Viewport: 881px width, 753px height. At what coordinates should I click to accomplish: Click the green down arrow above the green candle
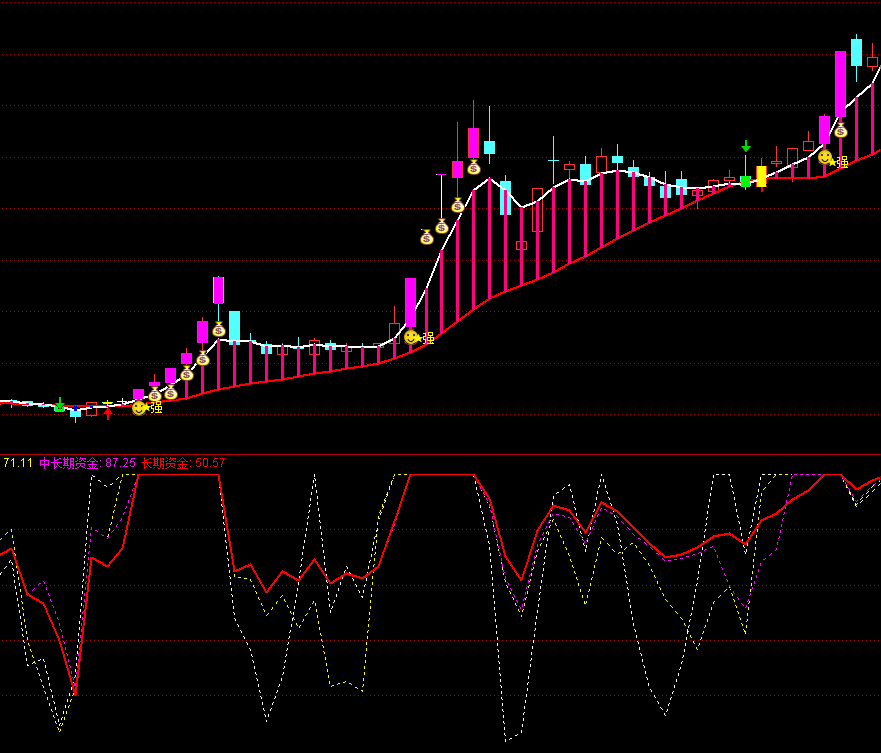745,147
